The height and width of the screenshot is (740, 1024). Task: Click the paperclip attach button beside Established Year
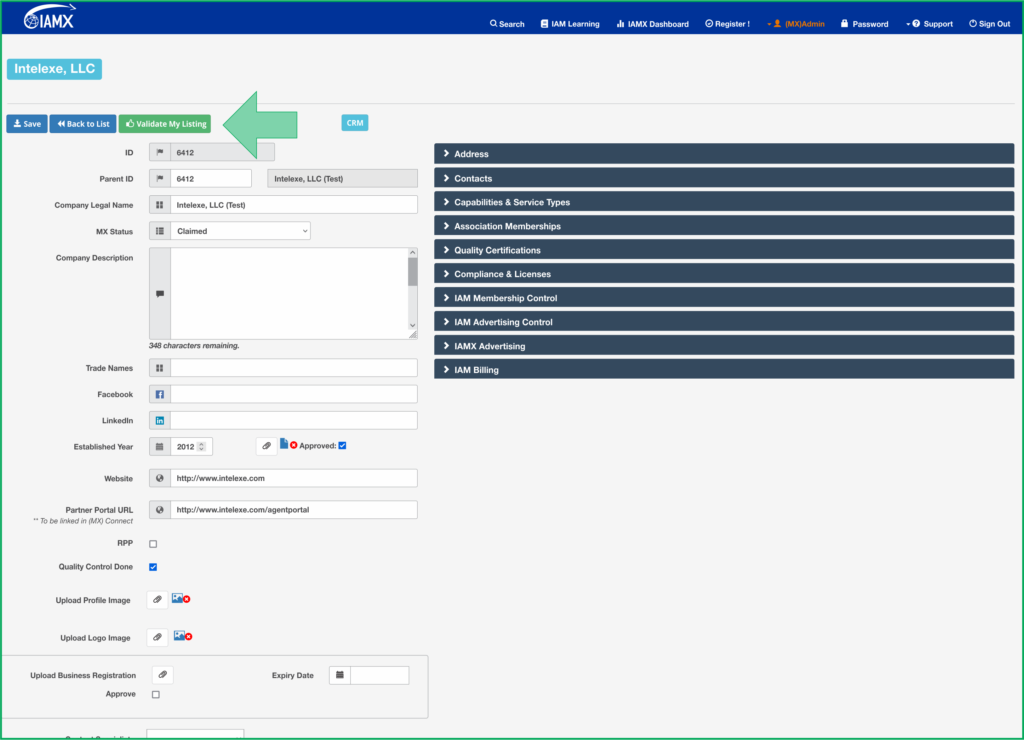266,445
